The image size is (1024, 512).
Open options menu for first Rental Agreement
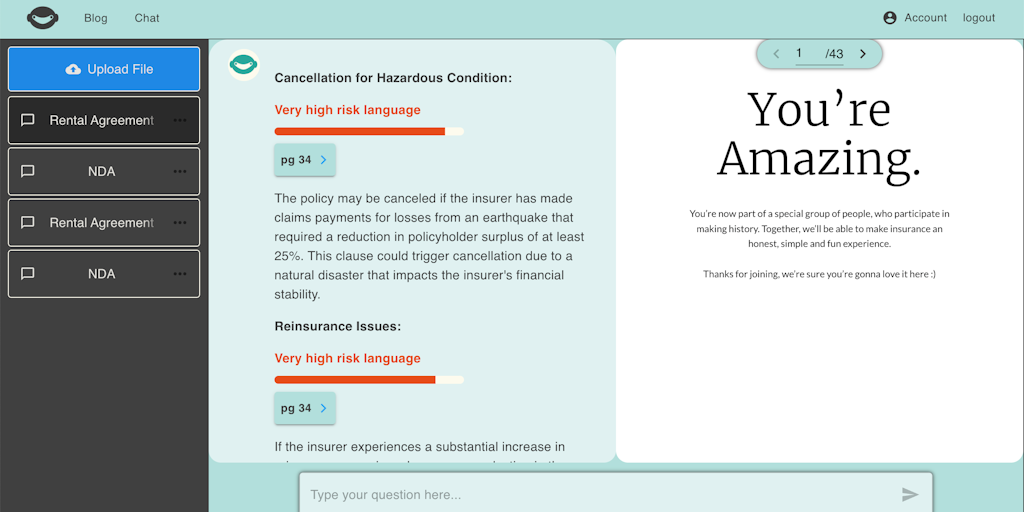pos(180,120)
